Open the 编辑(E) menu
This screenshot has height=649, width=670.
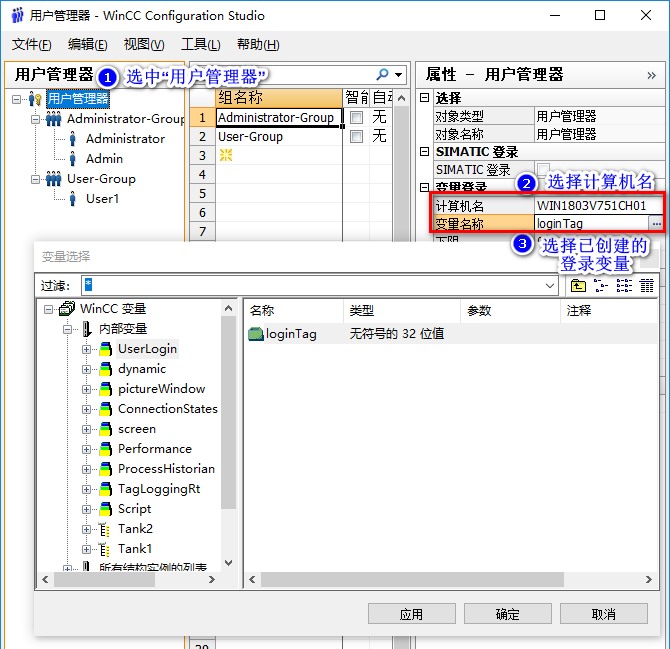pyautogui.click(x=87, y=44)
